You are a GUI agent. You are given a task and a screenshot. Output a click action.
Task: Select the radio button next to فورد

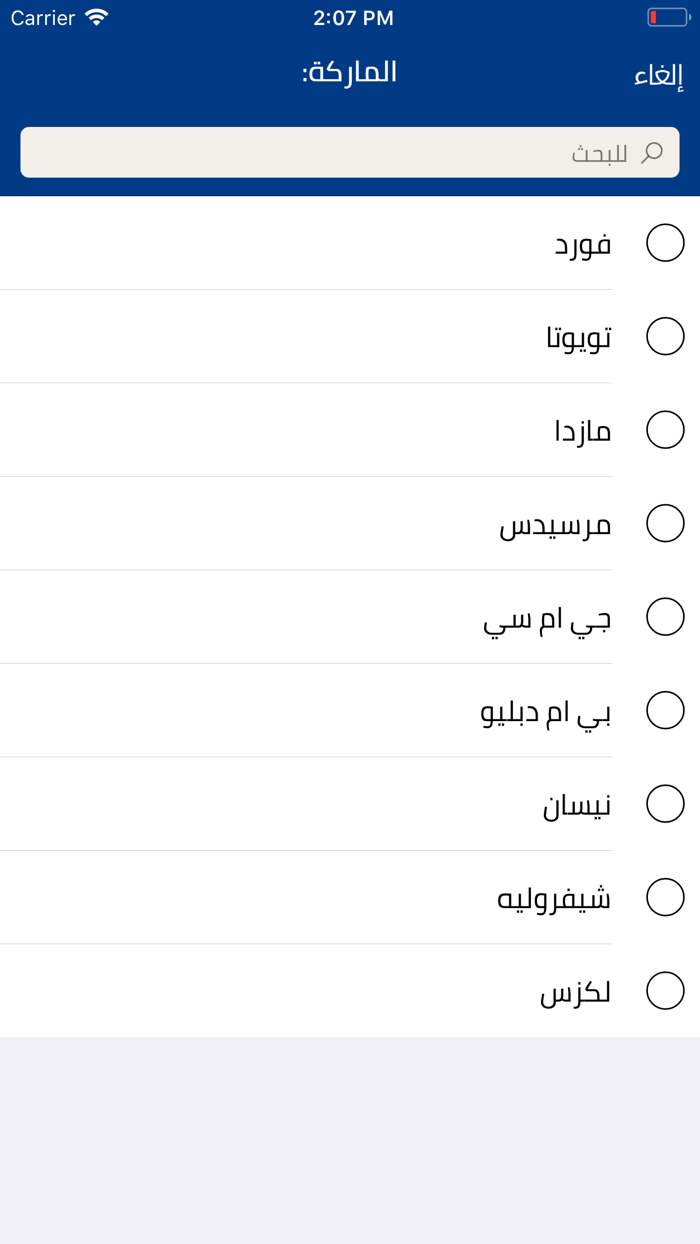tap(665, 242)
